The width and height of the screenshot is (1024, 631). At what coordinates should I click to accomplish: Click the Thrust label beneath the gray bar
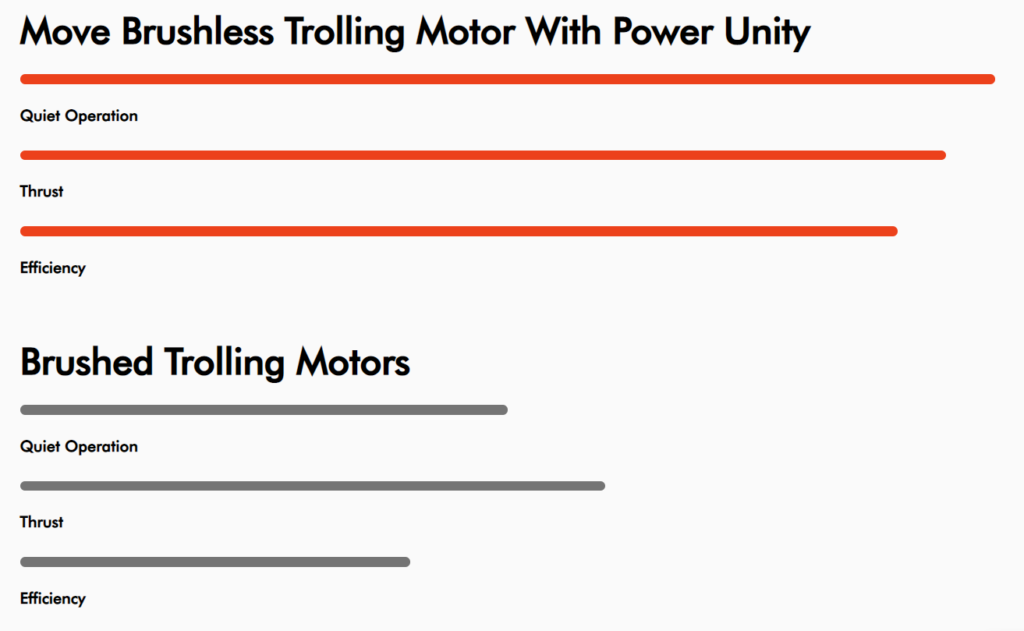42,522
